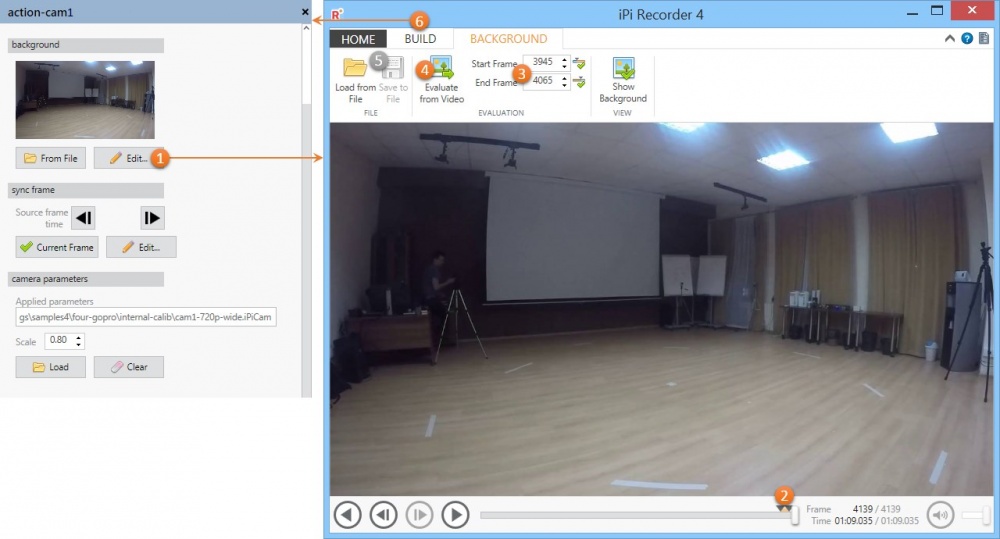Viewport: 1000px width, 539px height.
Task: Step forward one frame
Action: [x=419, y=514]
